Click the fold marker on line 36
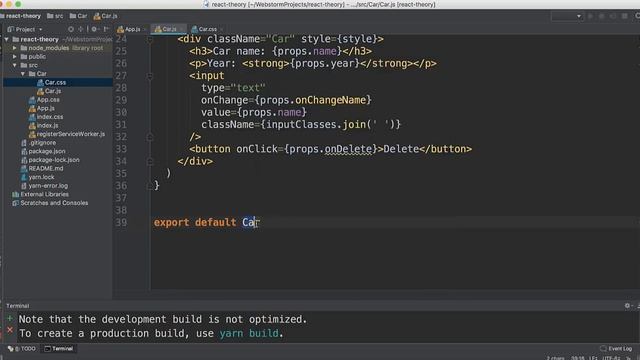Viewport: 640px width, 360px height. coord(150,186)
